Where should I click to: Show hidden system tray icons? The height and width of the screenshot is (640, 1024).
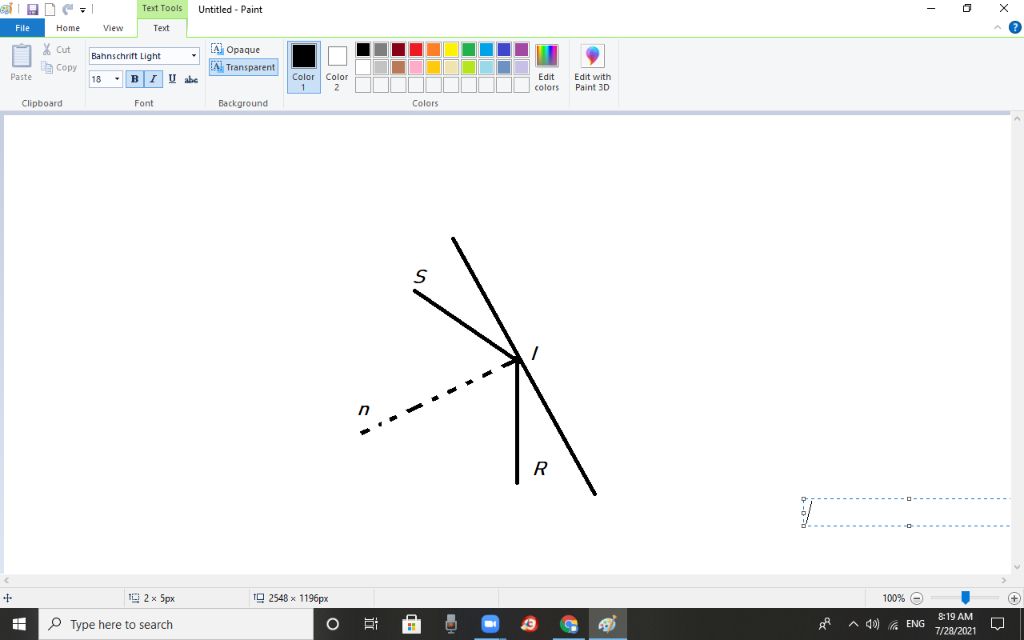coord(853,624)
